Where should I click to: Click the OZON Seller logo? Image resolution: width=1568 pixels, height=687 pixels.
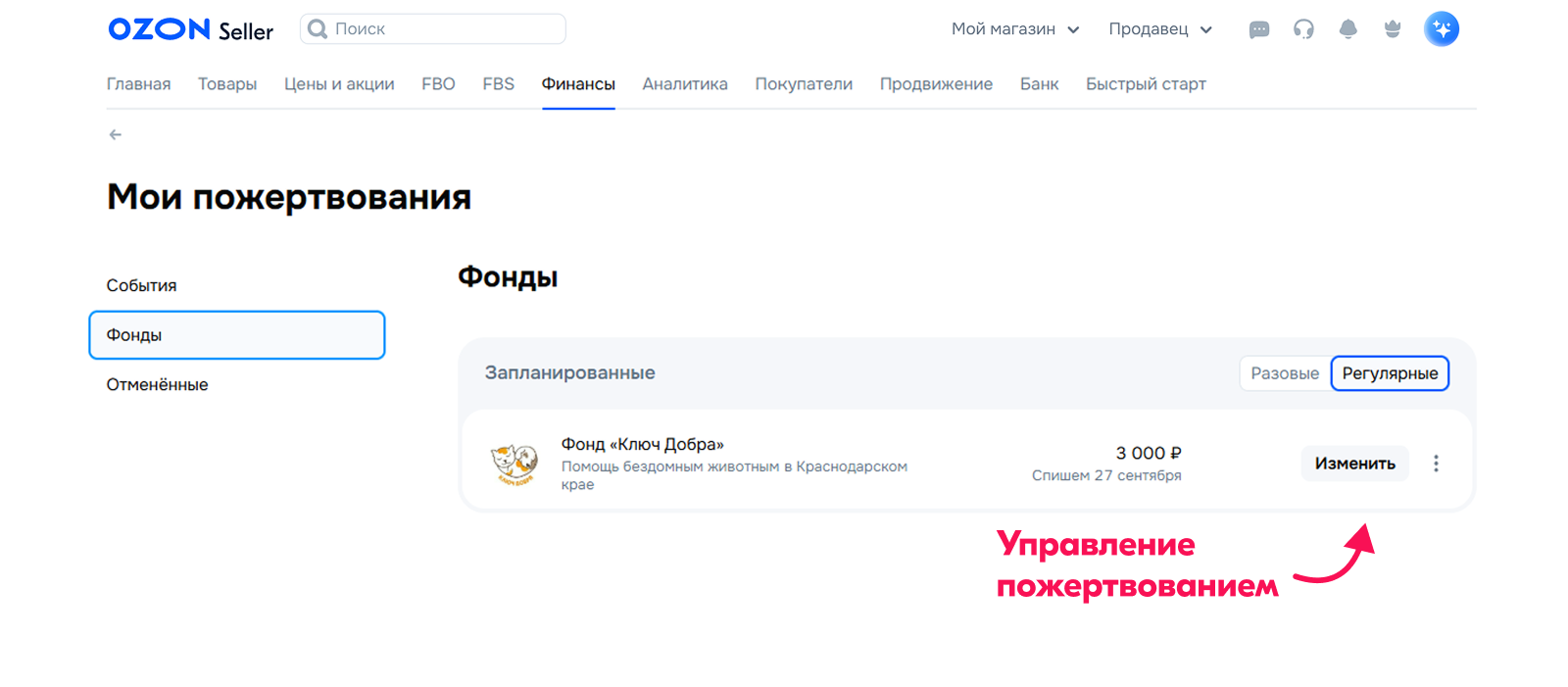[190, 29]
